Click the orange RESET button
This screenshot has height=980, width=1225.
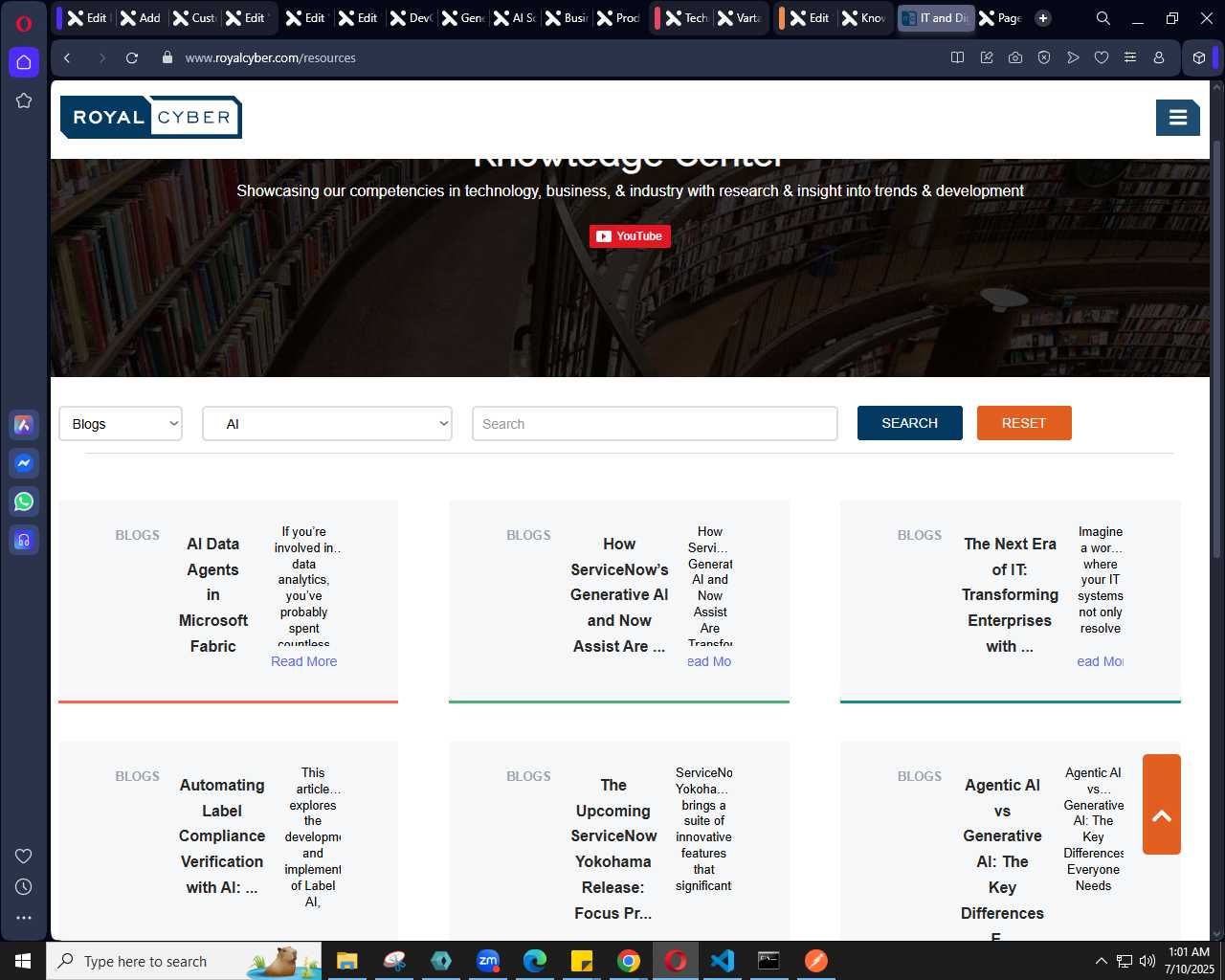[x=1024, y=423]
